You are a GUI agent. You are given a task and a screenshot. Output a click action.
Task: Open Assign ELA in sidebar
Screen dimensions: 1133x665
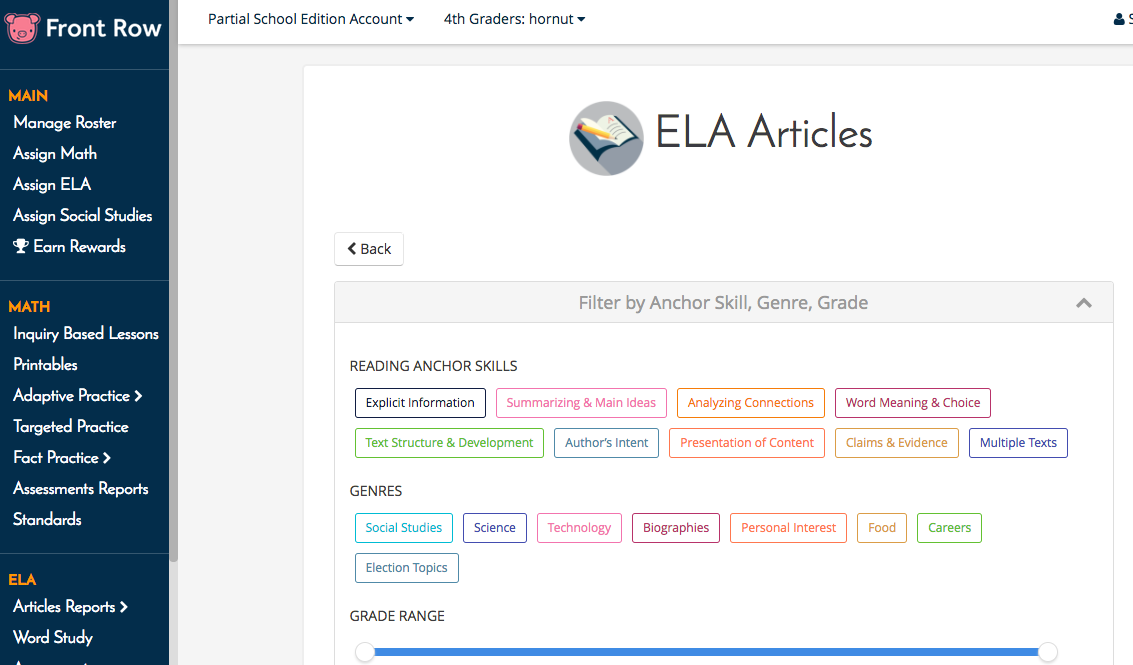click(52, 184)
